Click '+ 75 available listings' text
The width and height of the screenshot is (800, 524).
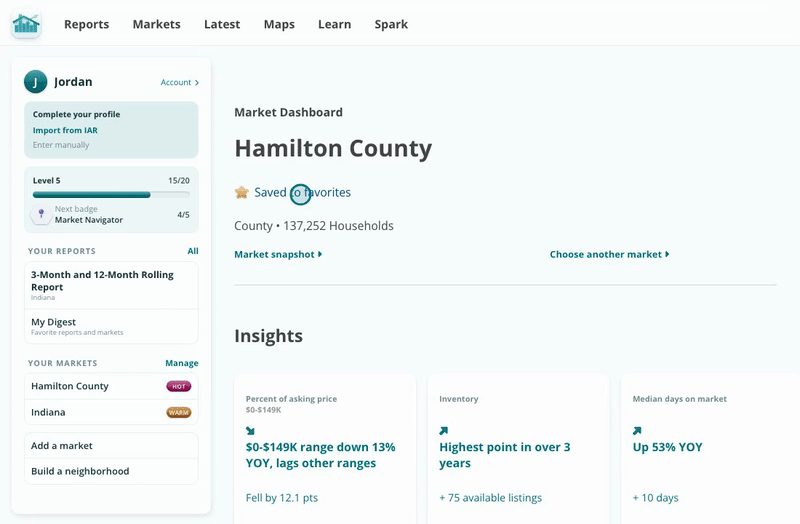pos(490,498)
